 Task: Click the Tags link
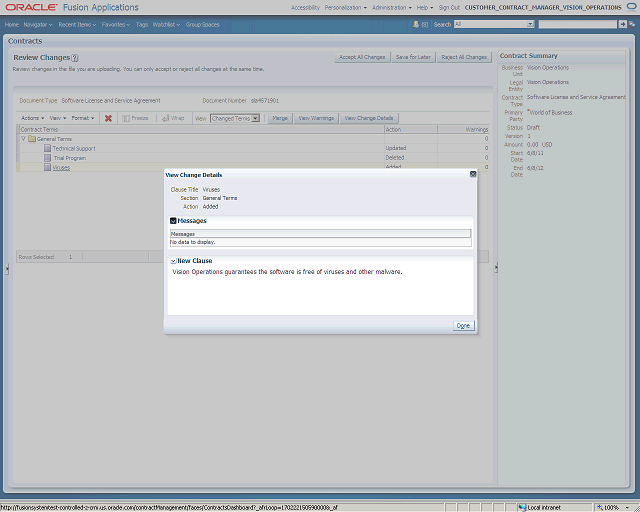[x=142, y=24]
